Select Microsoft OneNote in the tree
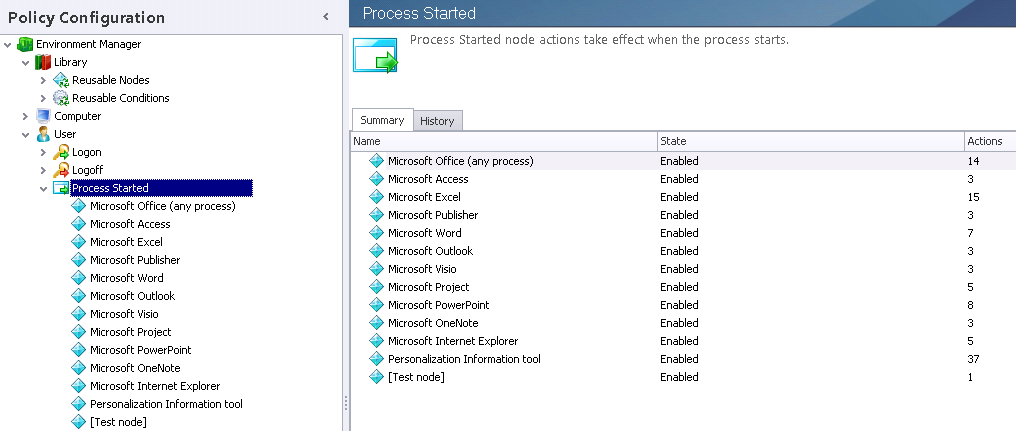Screen dimensions: 1016x440 pos(135,368)
